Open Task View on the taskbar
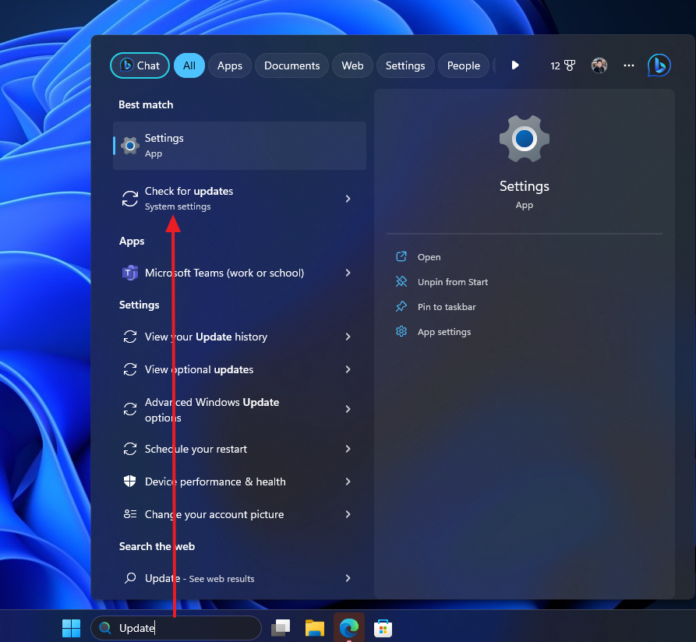696x642 pixels. click(x=281, y=628)
